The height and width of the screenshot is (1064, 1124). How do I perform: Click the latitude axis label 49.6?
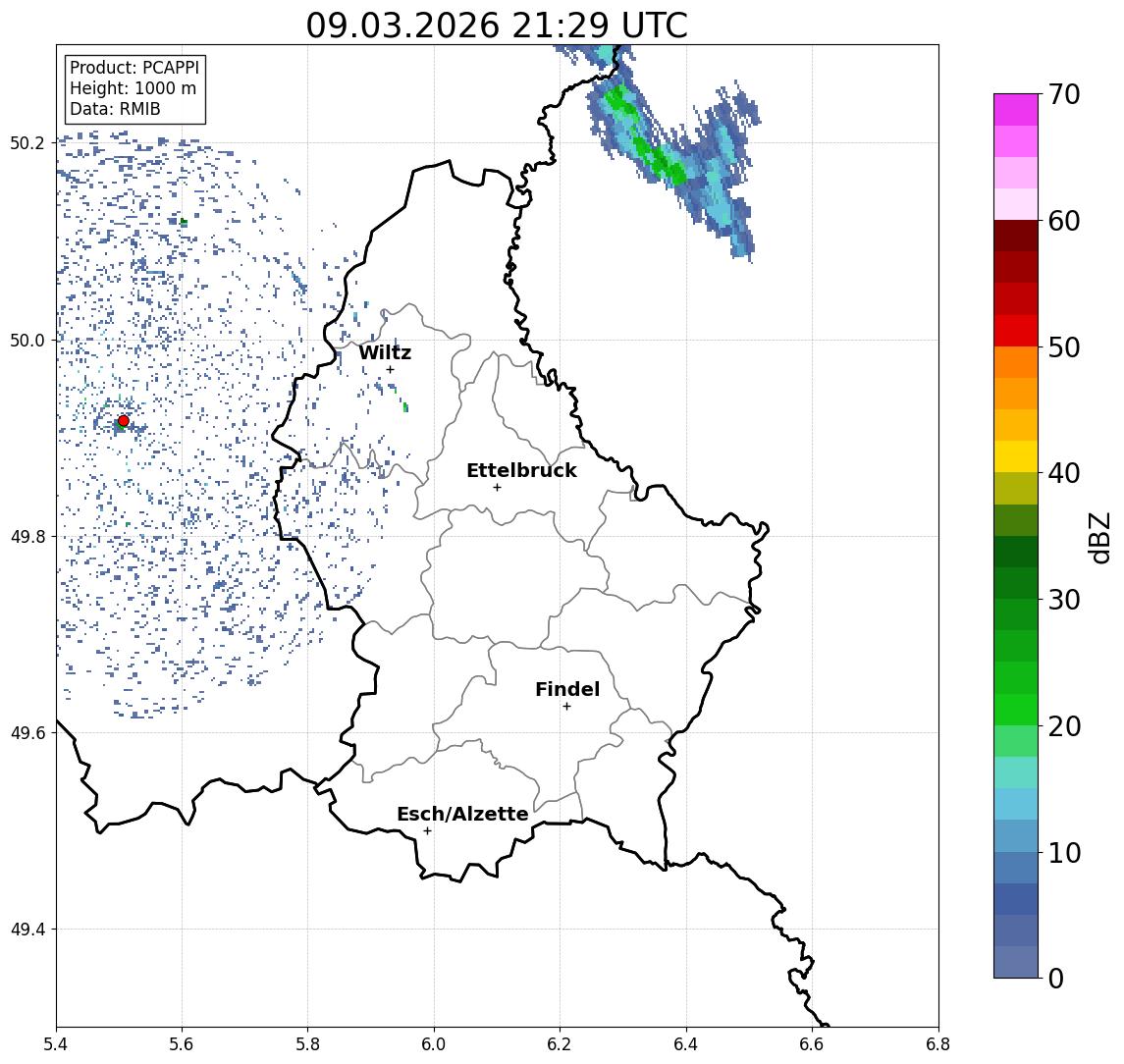[x=27, y=733]
